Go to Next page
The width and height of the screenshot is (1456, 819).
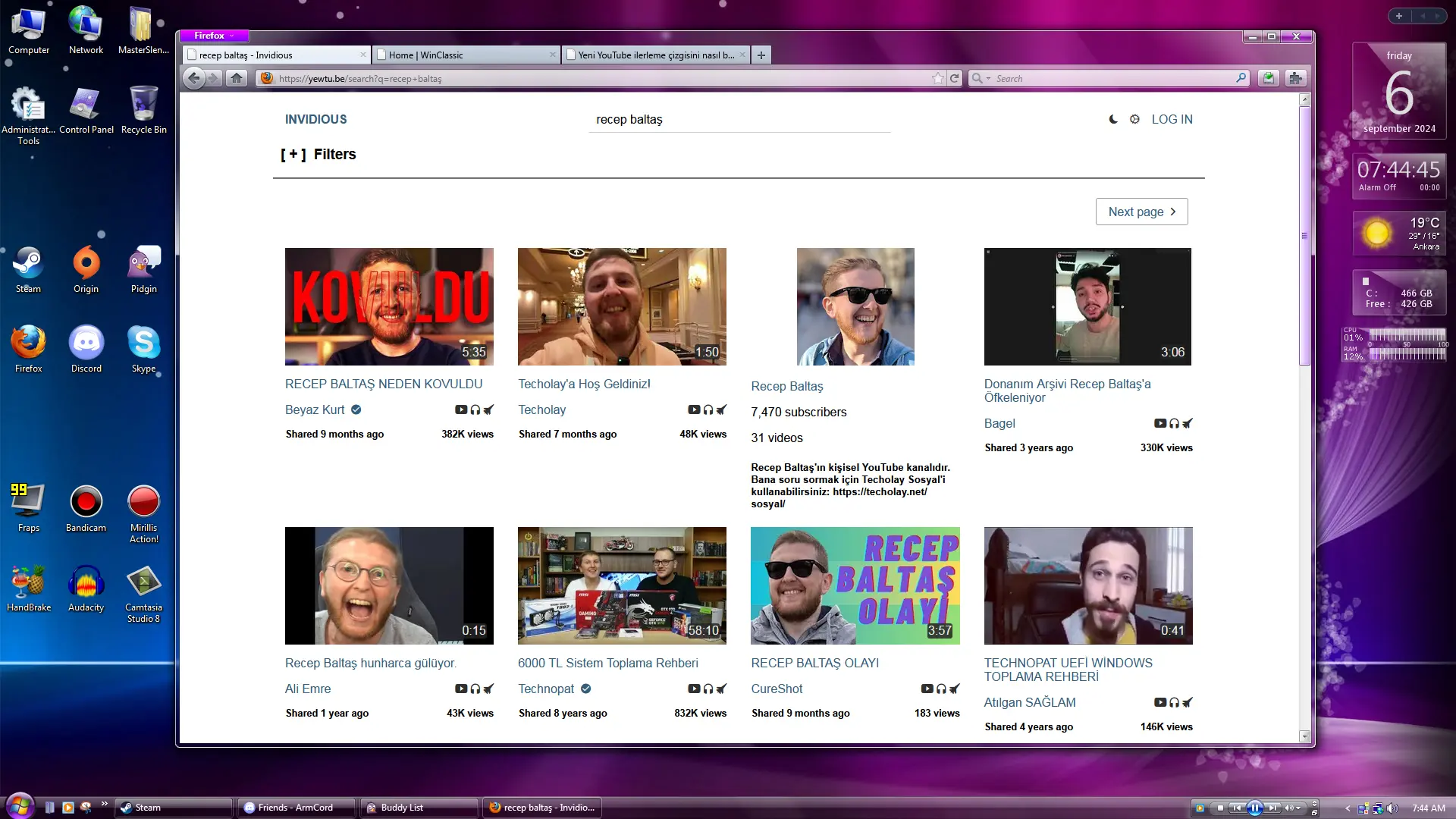tap(1141, 212)
